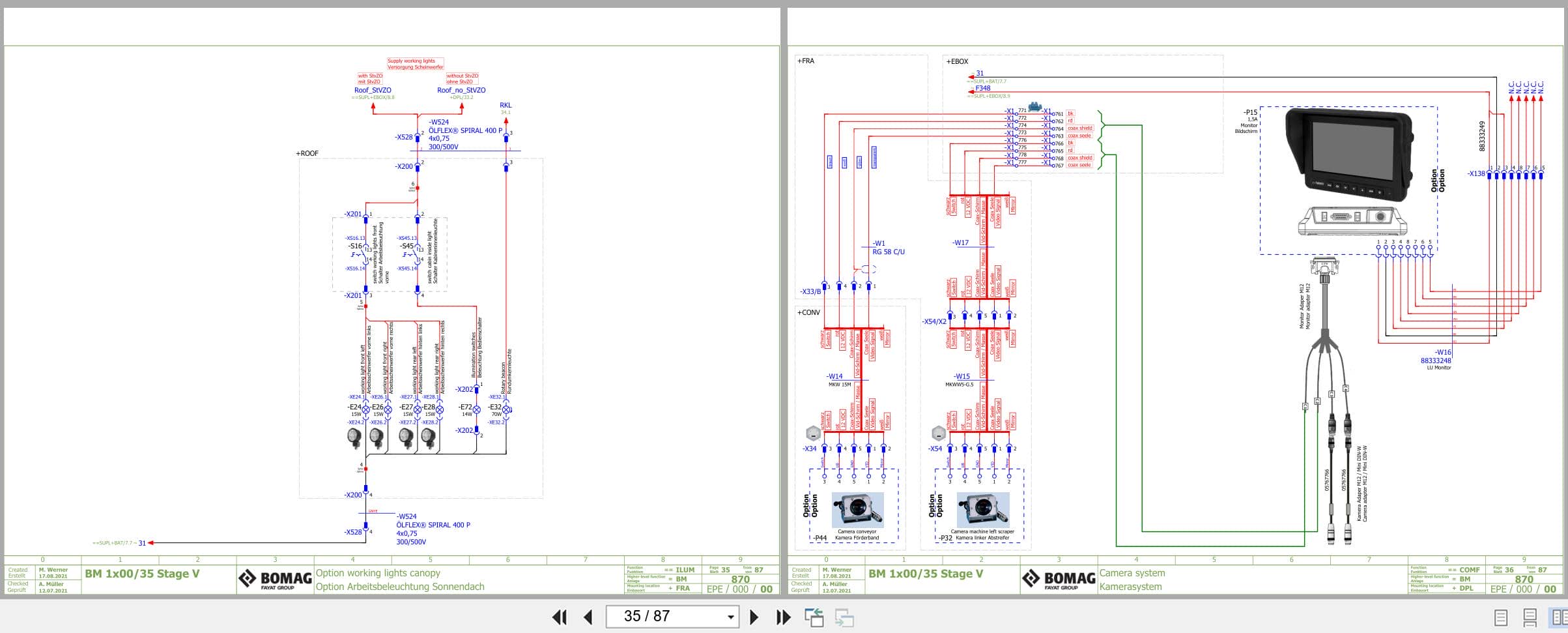Jump to the first page
The image size is (1568, 633).
click(x=560, y=617)
